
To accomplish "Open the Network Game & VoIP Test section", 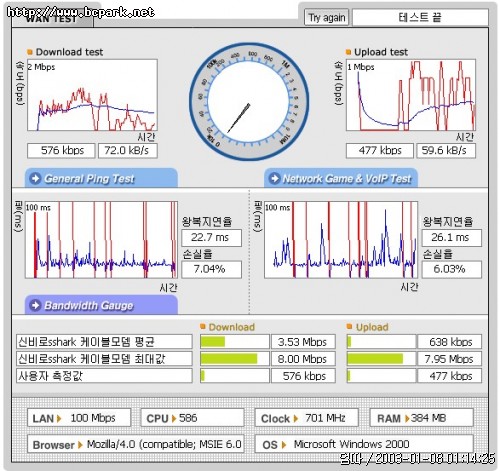I will click(x=341, y=178).
